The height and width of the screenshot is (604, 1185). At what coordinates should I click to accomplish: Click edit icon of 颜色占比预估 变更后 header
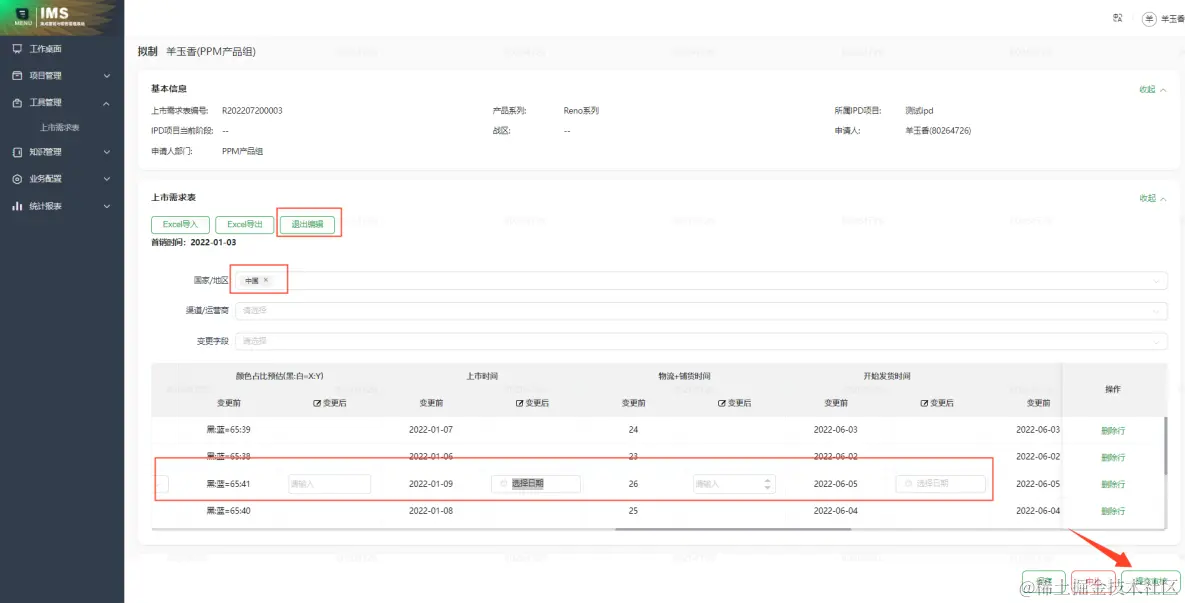[x=317, y=404]
